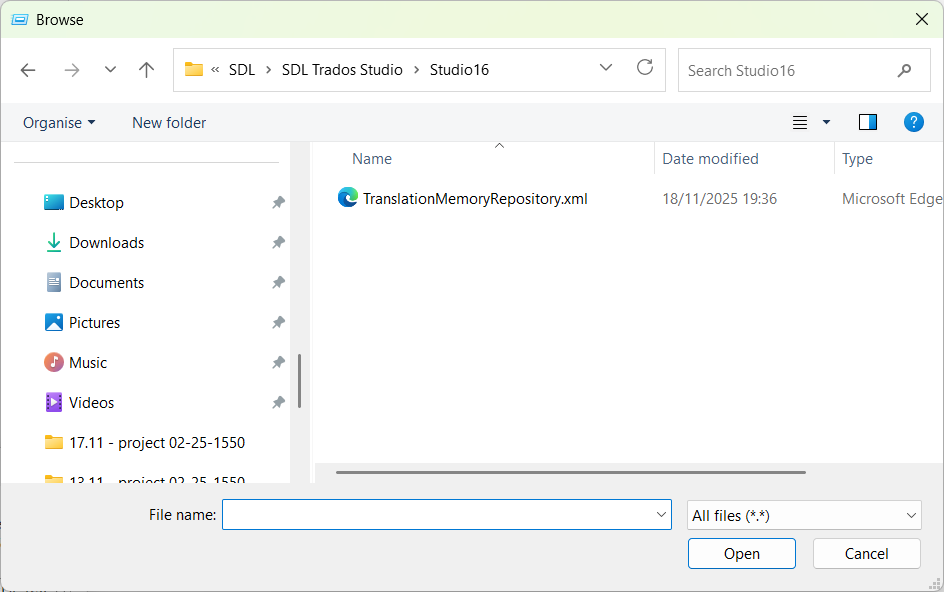Viewport: 944px width, 592px height.
Task: Open the file type filter dropdown
Action: (x=804, y=514)
